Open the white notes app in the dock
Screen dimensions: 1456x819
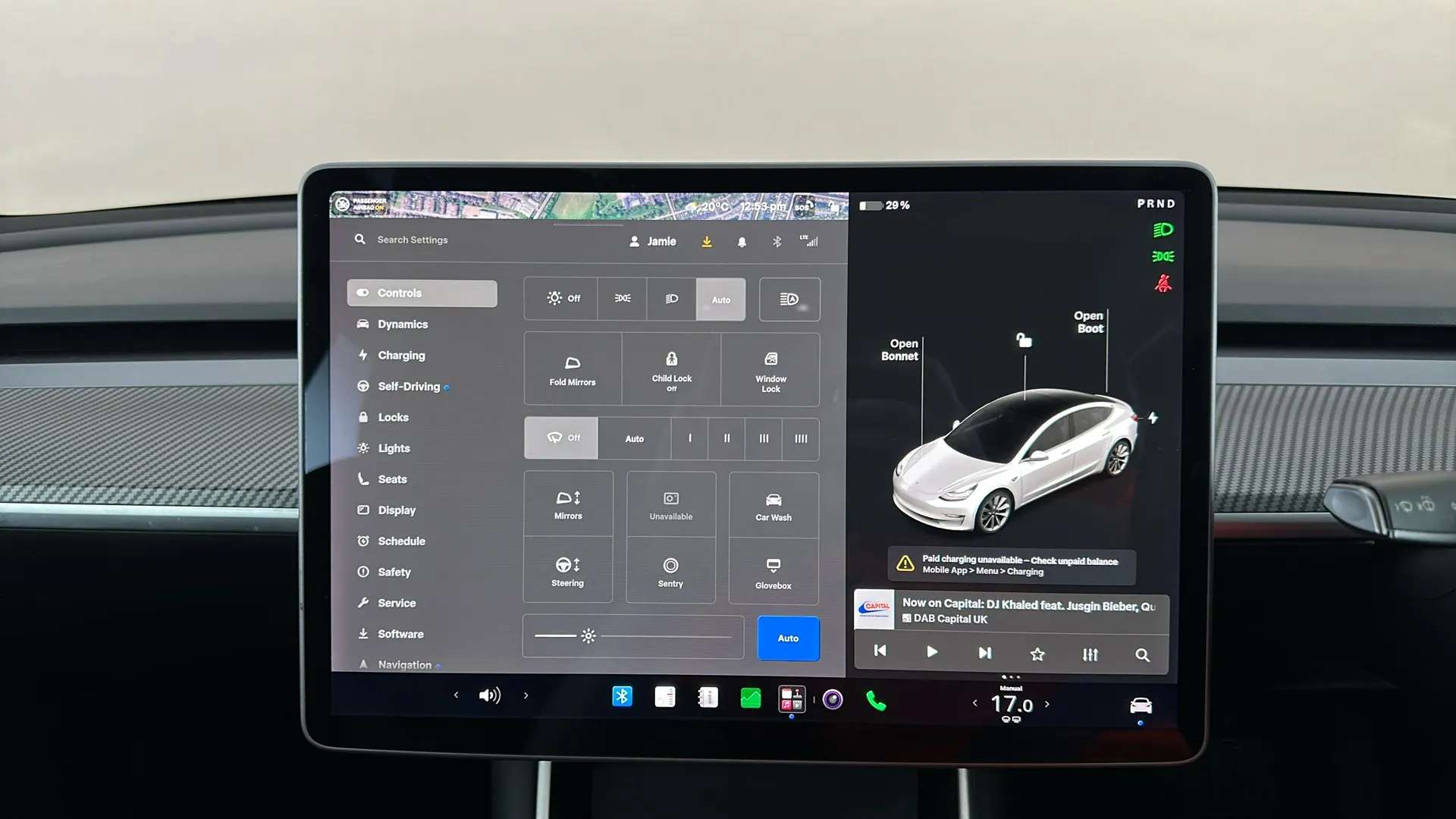[x=665, y=697]
